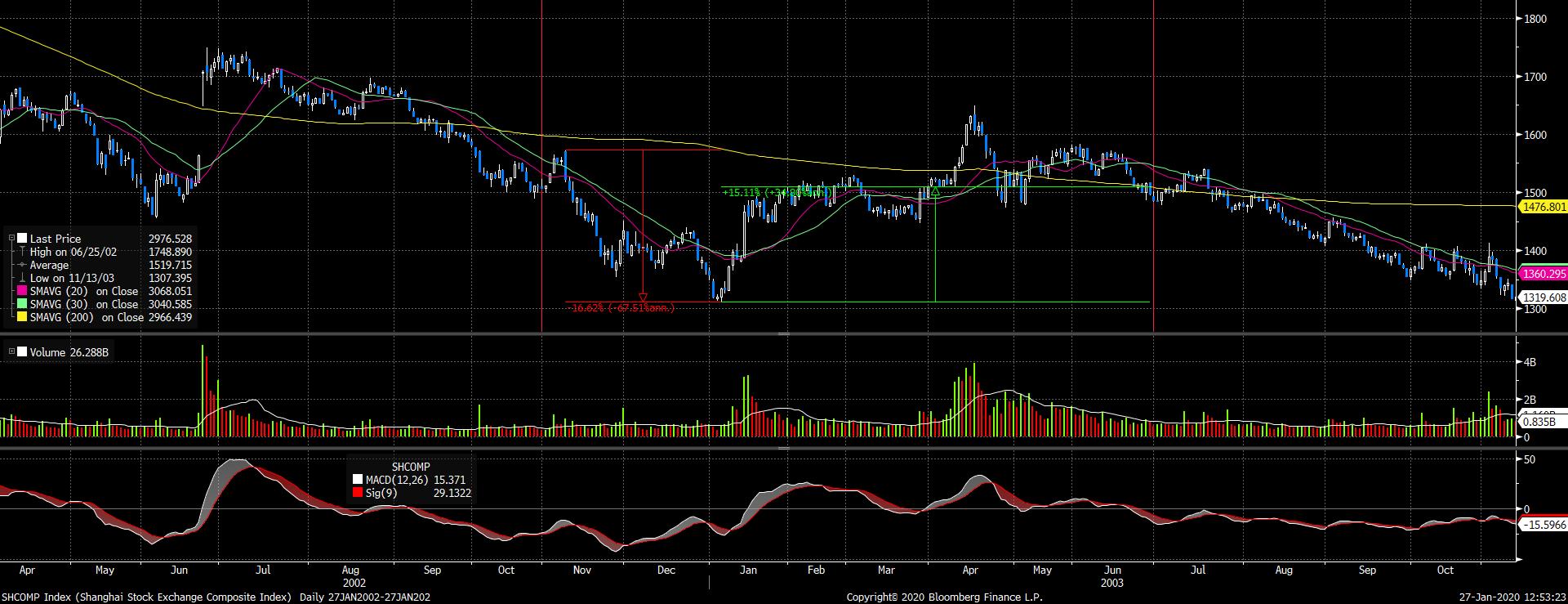Click the High value 1748.890

coord(170,252)
